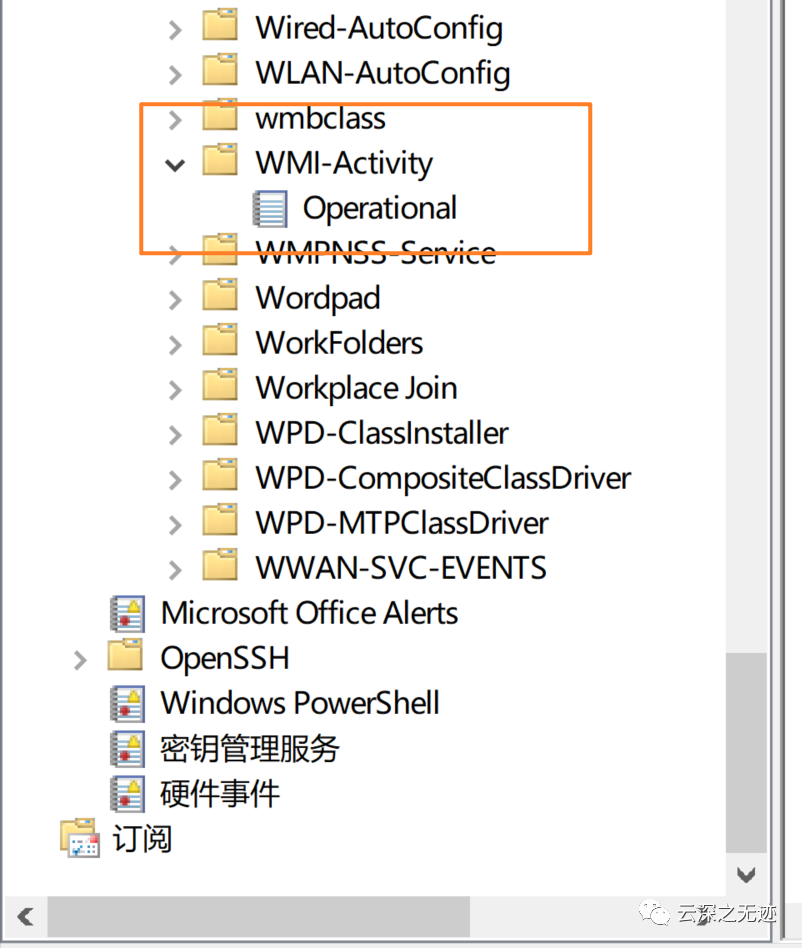Image resolution: width=802 pixels, height=948 pixels.
Task: Expand the wmbclass folder node
Action: coord(176,119)
